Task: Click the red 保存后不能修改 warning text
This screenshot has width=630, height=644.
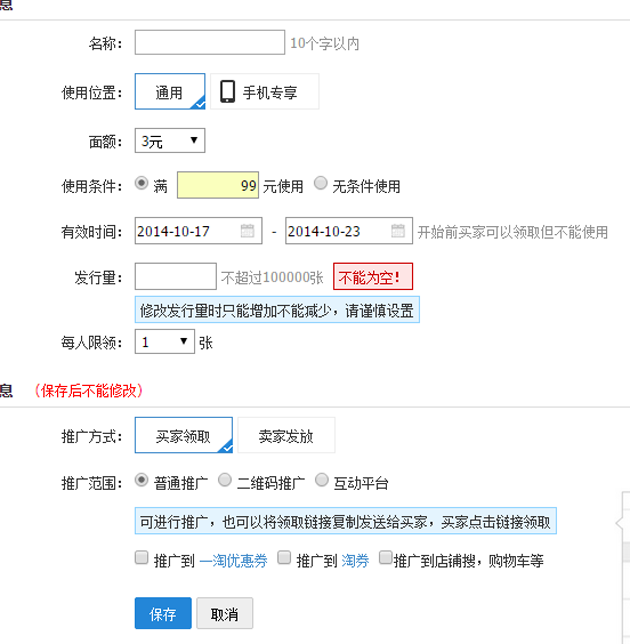Action: tap(89, 391)
